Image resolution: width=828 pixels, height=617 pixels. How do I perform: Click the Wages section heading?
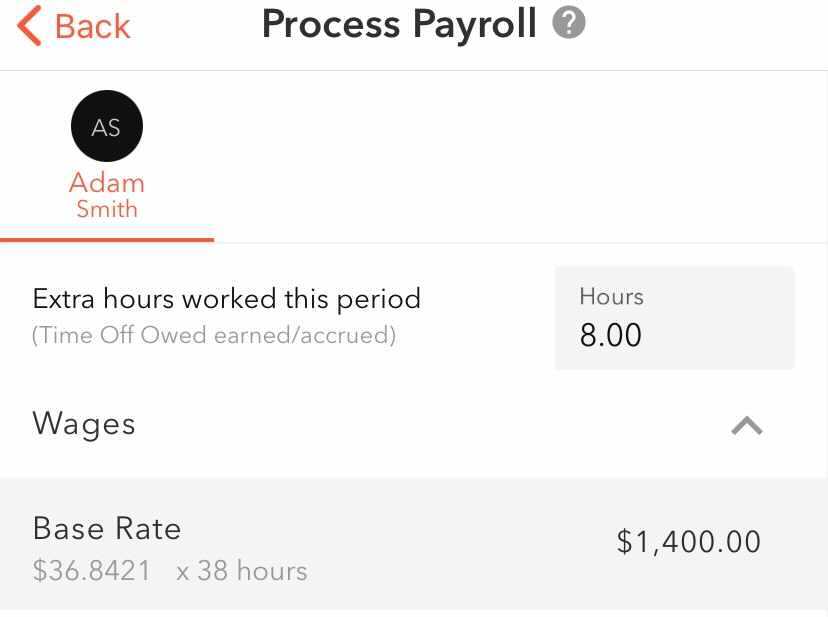coord(84,424)
